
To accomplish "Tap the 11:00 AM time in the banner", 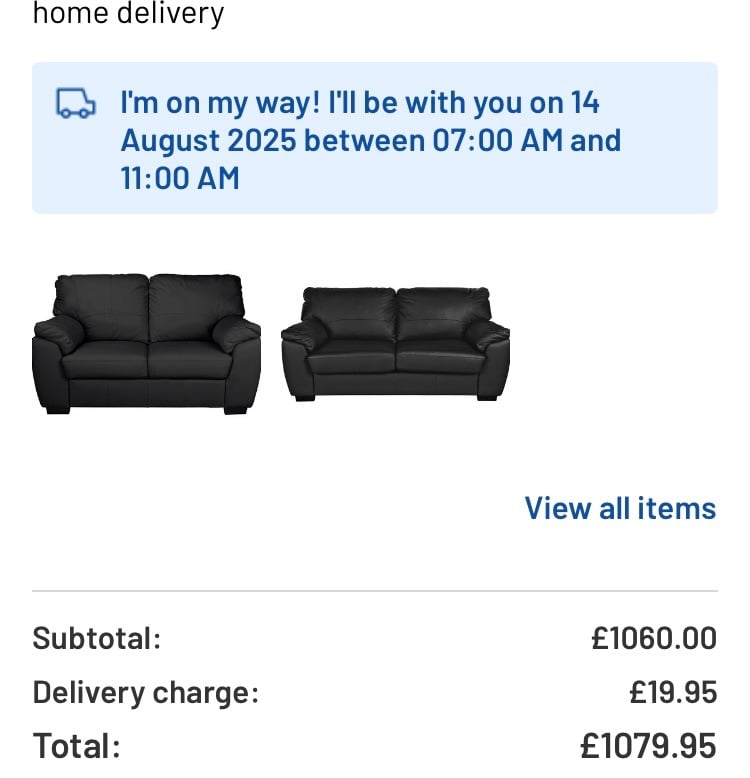I will pyautogui.click(x=180, y=178).
